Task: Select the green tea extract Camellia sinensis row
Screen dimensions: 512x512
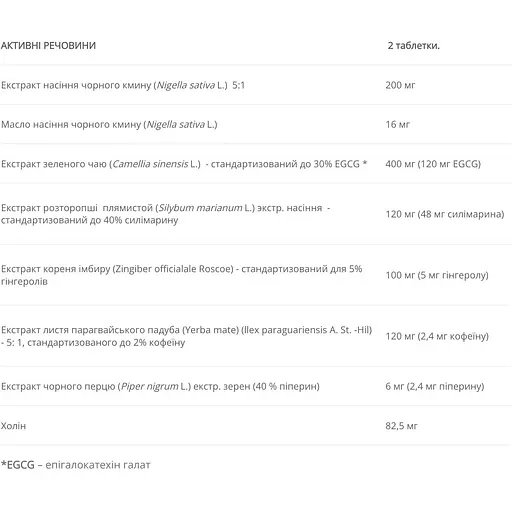Action: 256,164
